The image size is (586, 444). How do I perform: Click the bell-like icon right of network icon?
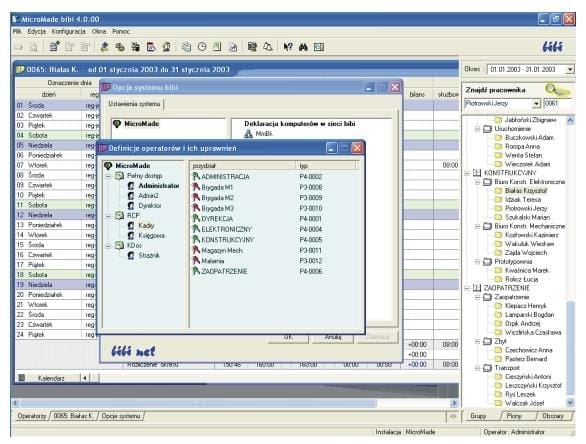pyautogui.click(x=268, y=47)
